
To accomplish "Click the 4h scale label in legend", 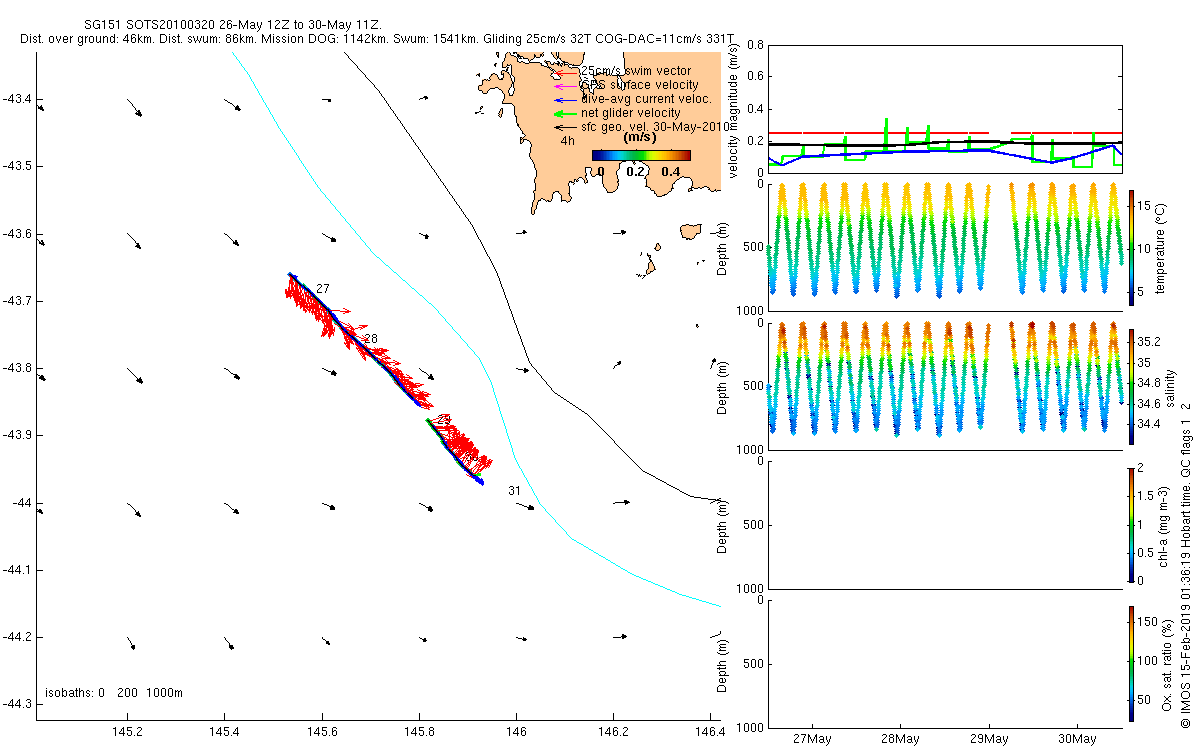I will [567, 142].
